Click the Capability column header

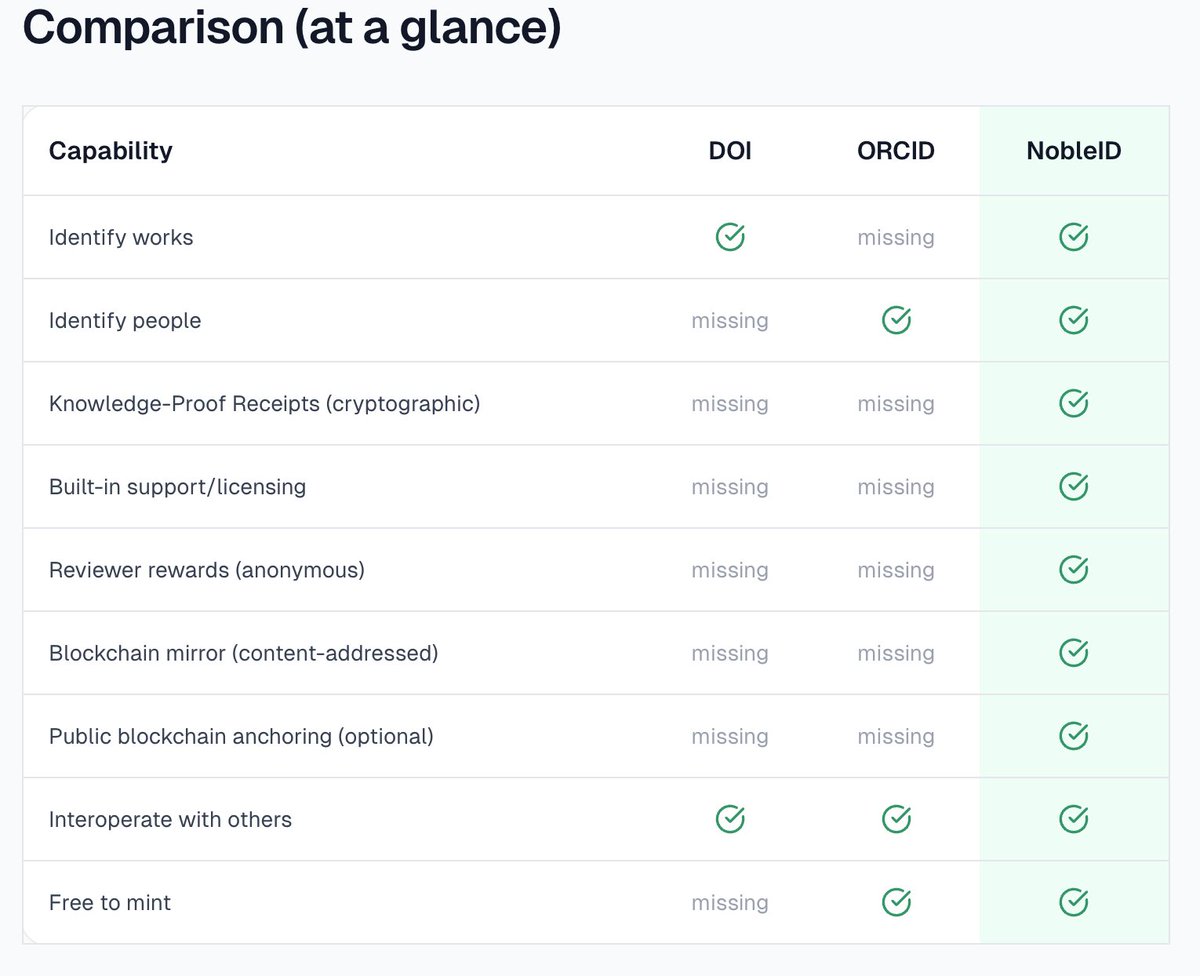point(110,151)
